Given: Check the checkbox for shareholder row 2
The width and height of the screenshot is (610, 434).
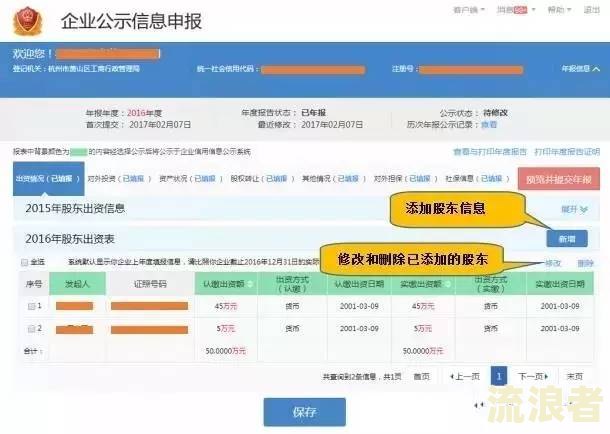Looking at the screenshot, I should (32, 329).
